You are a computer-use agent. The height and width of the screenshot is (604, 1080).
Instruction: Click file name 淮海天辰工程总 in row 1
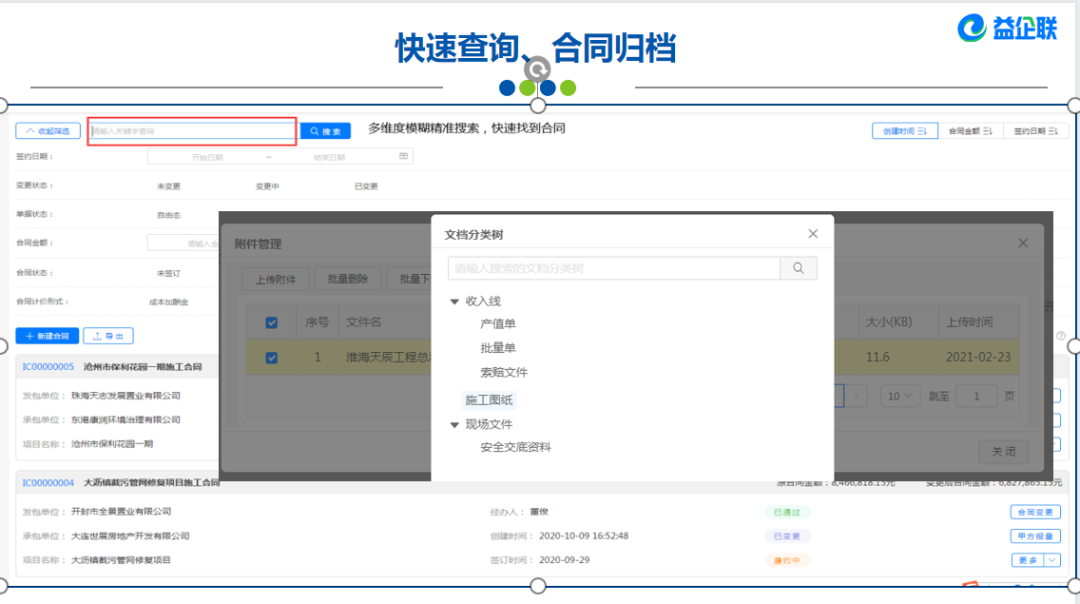(388, 357)
